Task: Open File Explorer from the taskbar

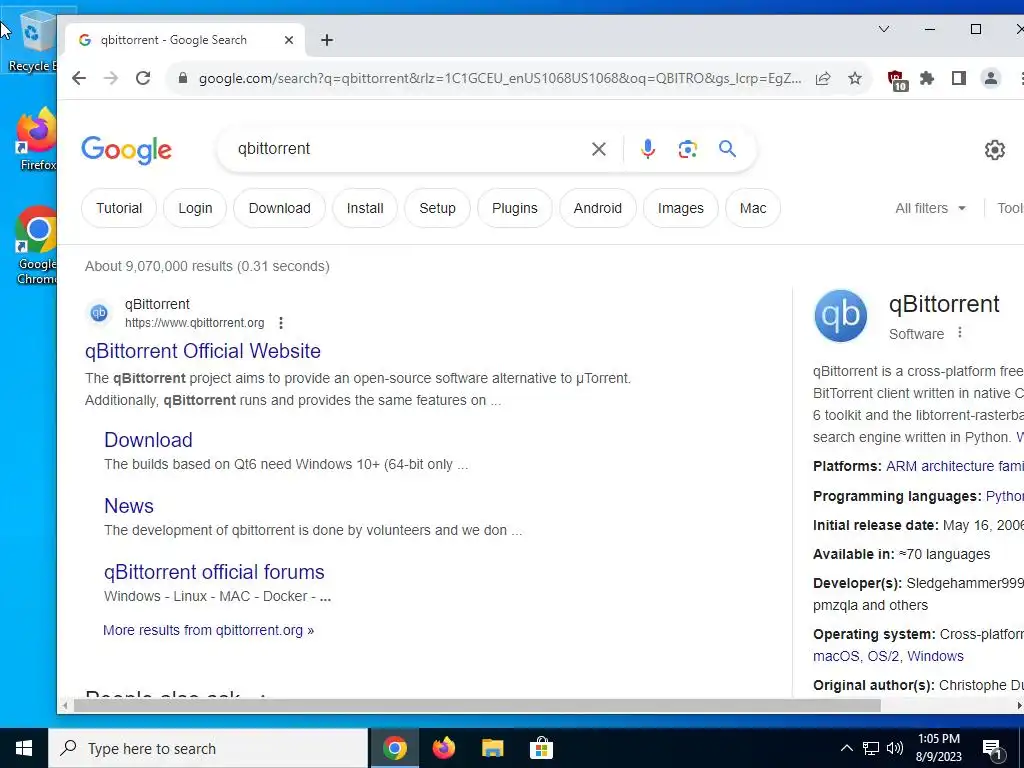Action: pyautogui.click(x=492, y=748)
